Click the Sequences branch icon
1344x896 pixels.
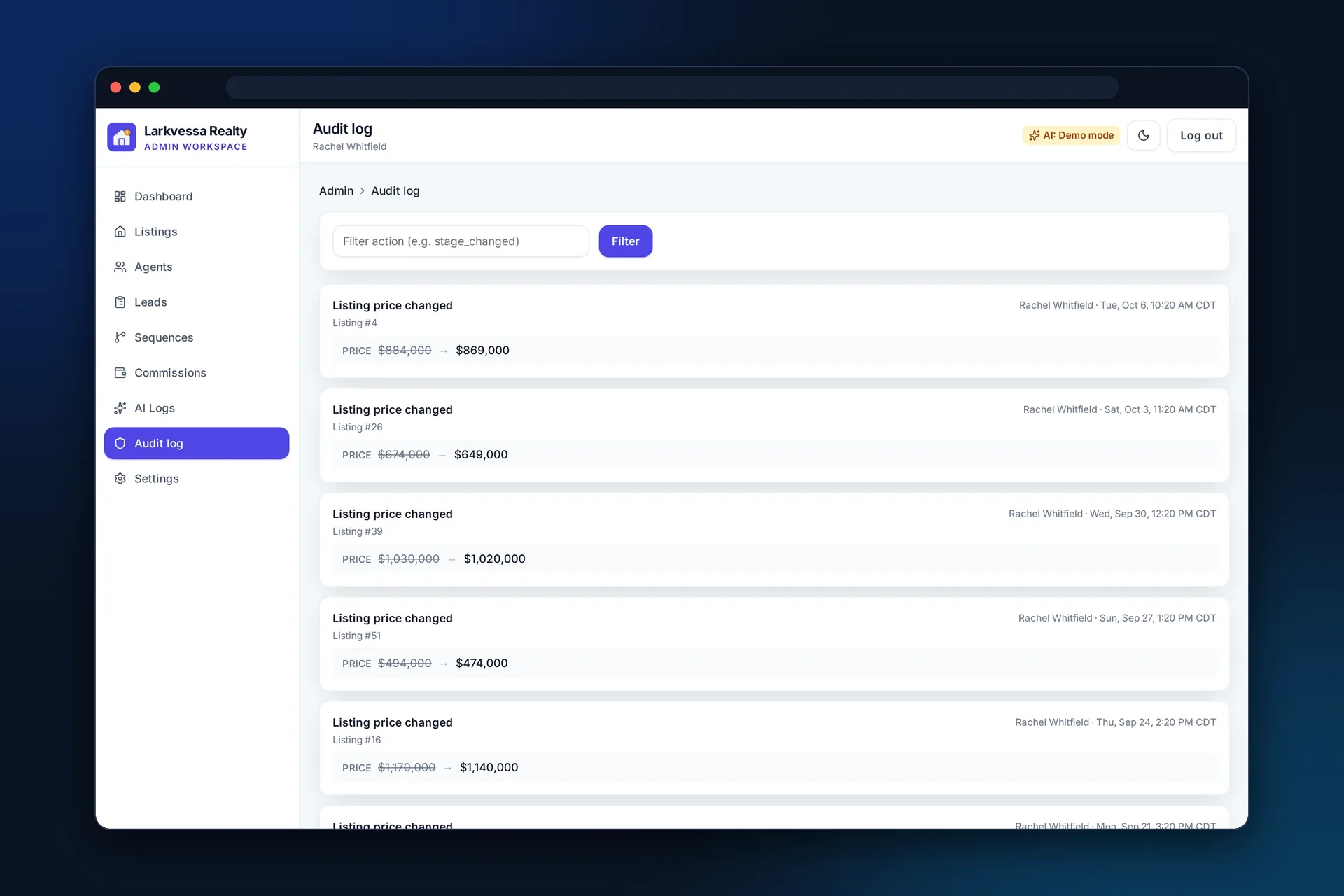click(120, 337)
